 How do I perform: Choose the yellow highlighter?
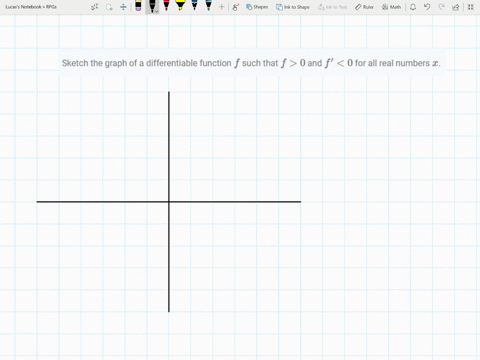pos(180,5)
